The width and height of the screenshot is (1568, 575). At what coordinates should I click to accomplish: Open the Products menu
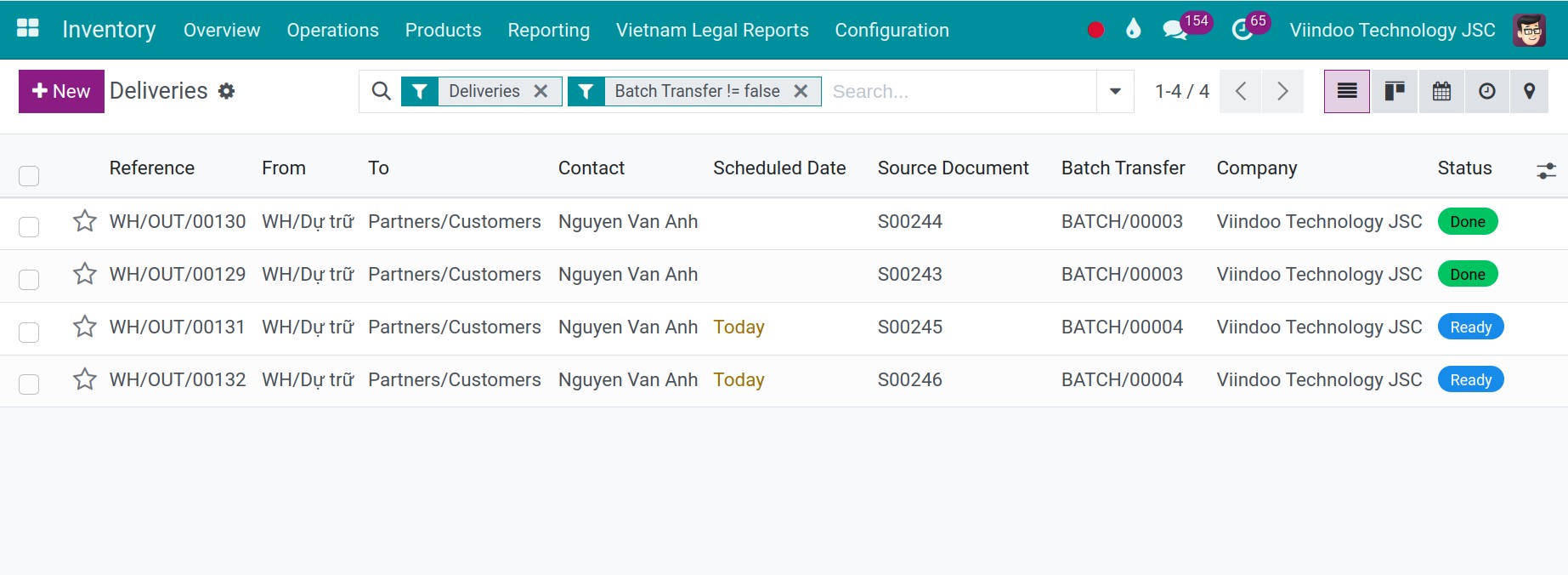(x=443, y=30)
